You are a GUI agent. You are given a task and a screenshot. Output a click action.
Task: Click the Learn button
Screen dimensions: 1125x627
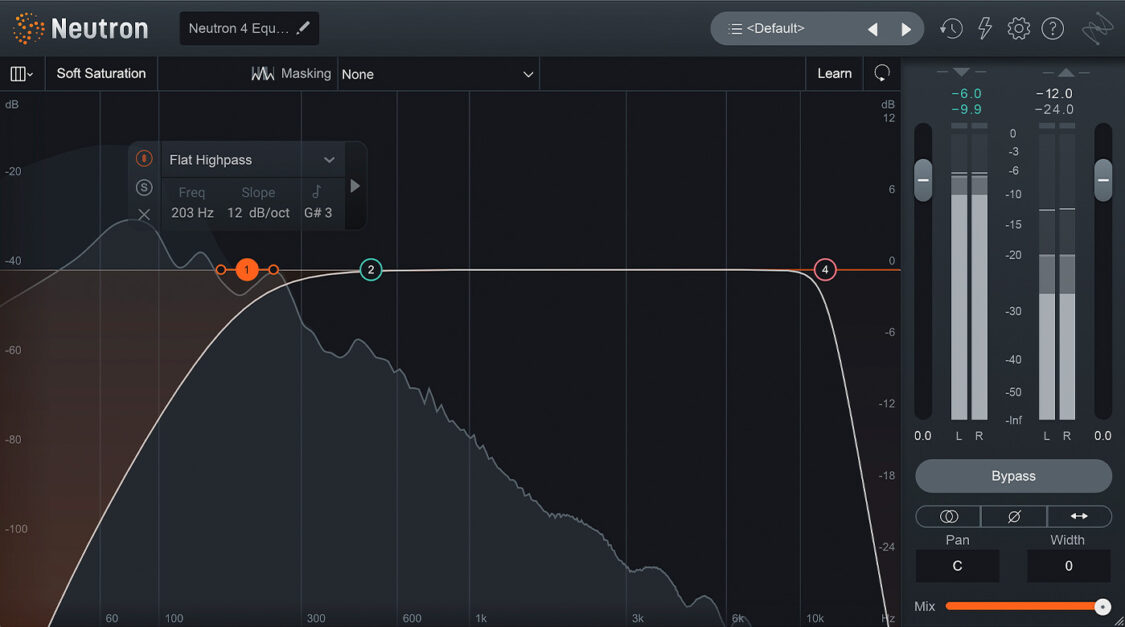point(833,73)
